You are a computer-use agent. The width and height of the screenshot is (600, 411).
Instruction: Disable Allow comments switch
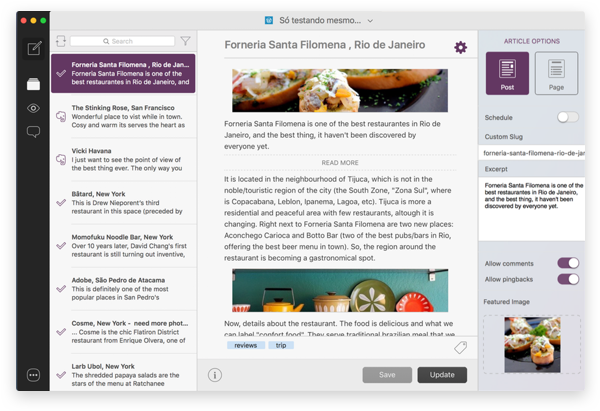tap(568, 263)
